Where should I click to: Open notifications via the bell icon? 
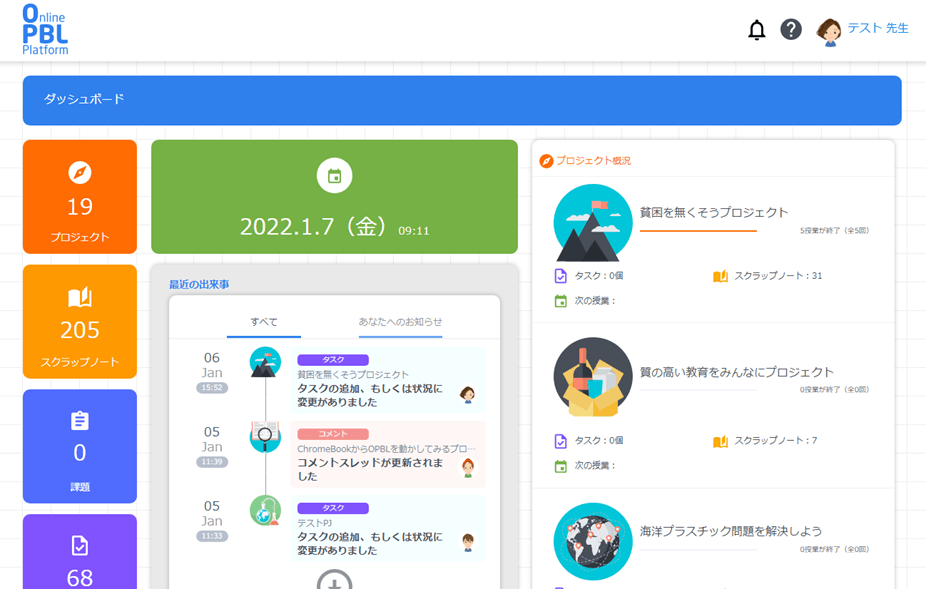pos(756,29)
